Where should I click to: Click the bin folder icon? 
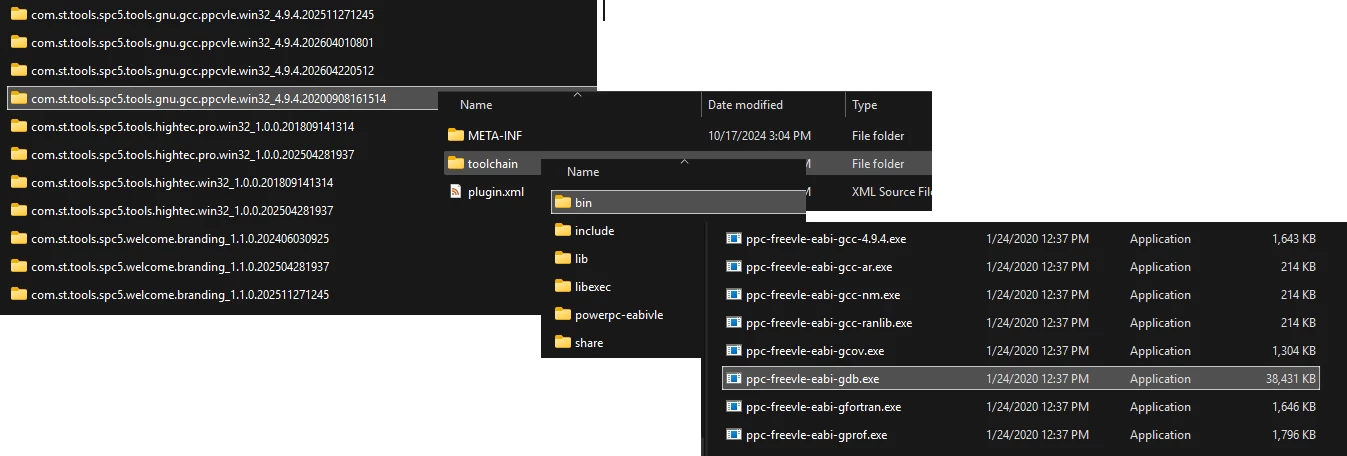tap(562, 202)
